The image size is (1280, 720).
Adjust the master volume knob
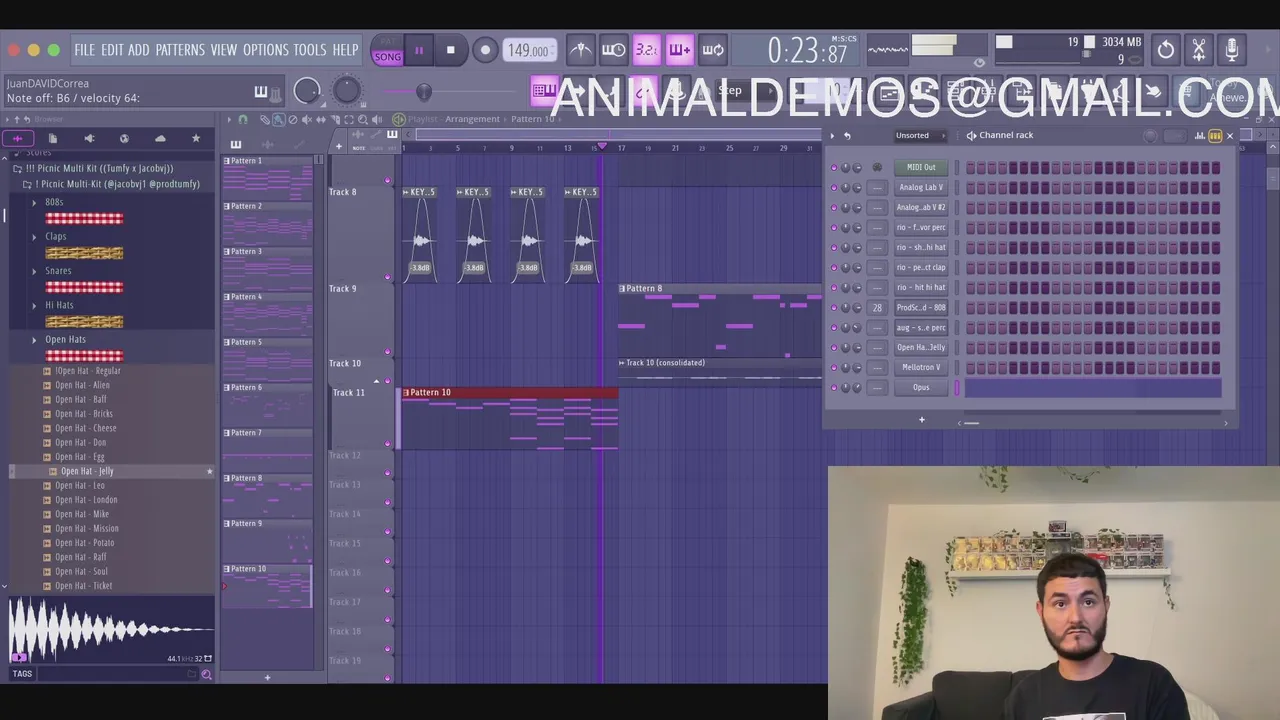pyautogui.click(x=307, y=91)
